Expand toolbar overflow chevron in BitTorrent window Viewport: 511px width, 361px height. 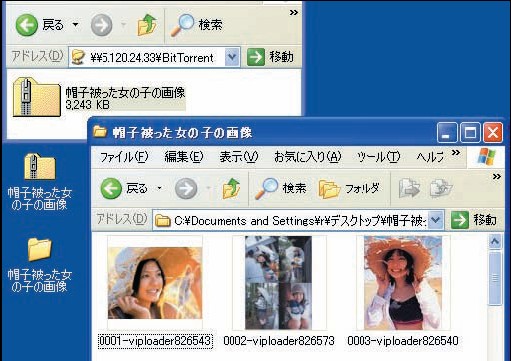pos(294,13)
